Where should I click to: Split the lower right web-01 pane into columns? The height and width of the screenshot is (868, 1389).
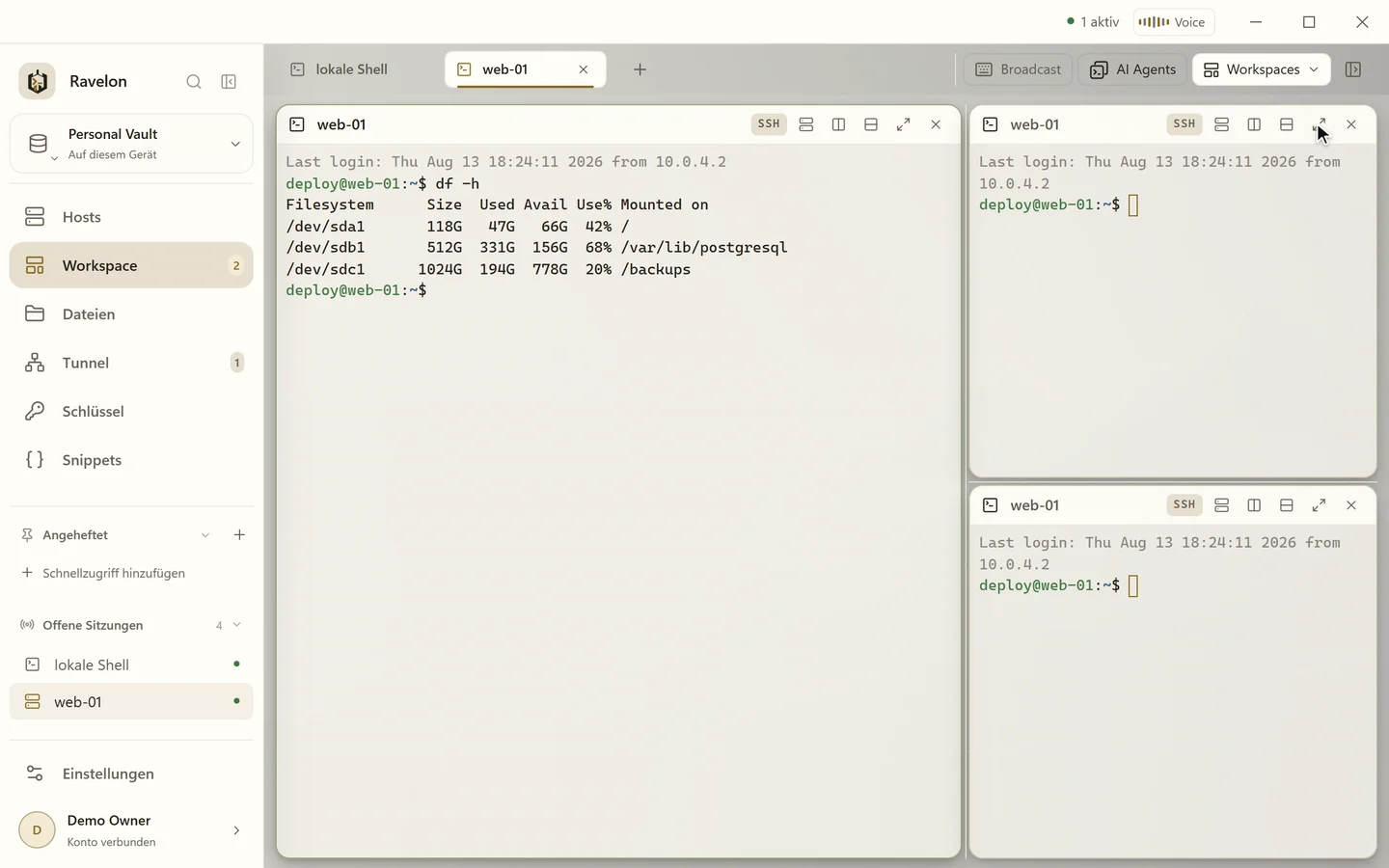(x=1254, y=505)
